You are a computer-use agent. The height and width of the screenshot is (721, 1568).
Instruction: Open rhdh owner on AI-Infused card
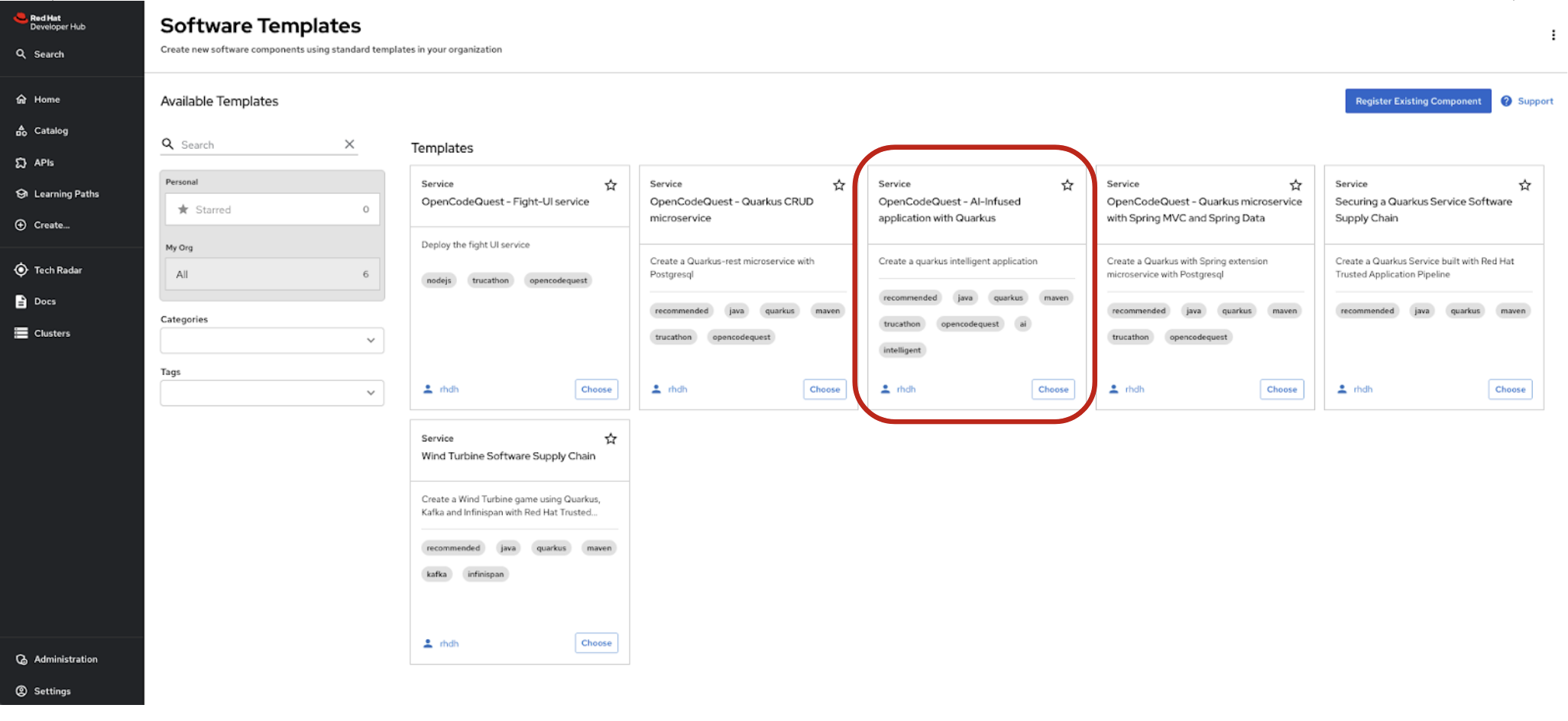pyautogui.click(x=906, y=390)
